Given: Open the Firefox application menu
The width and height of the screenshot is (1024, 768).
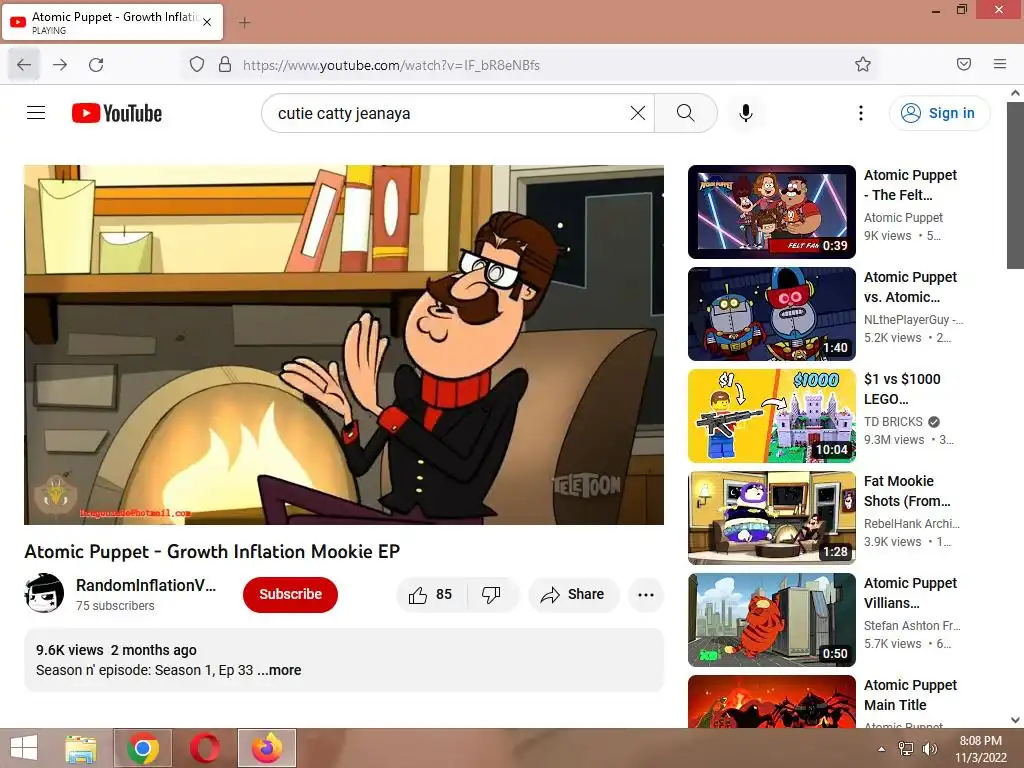Looking at the screenshot, I should 1000,64.
